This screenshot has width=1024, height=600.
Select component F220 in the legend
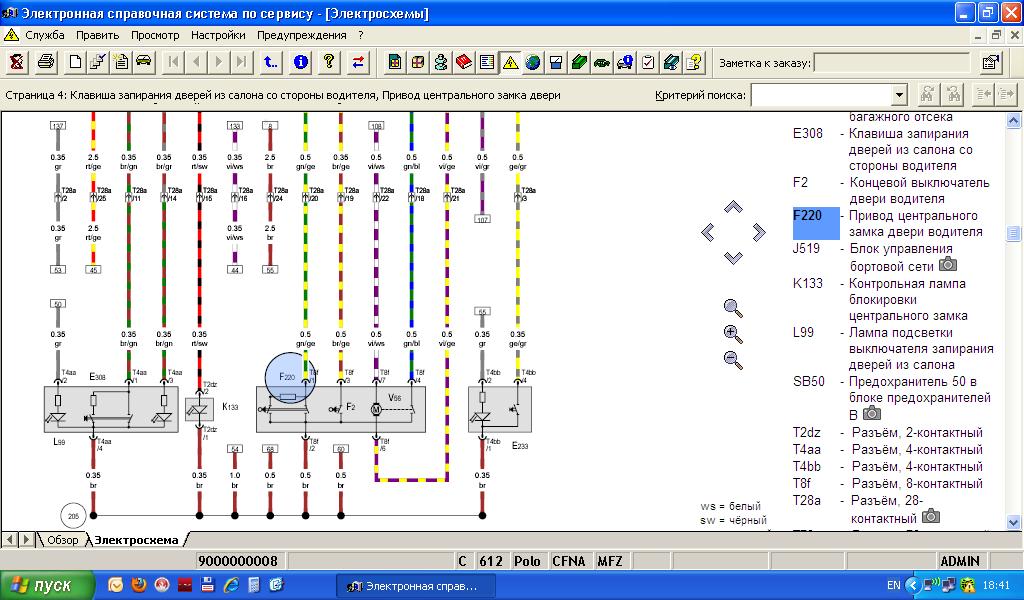[x=808, y=216]
